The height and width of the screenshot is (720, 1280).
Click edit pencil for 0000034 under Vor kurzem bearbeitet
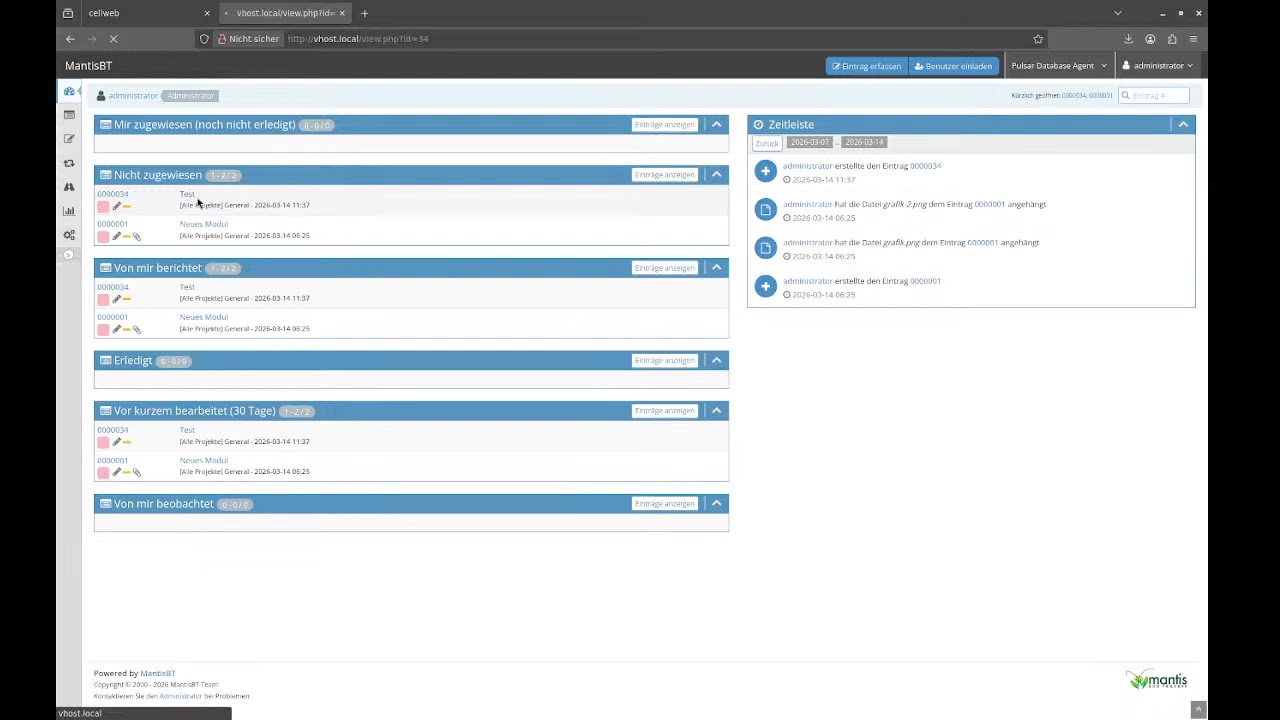[x=116, y=442]
